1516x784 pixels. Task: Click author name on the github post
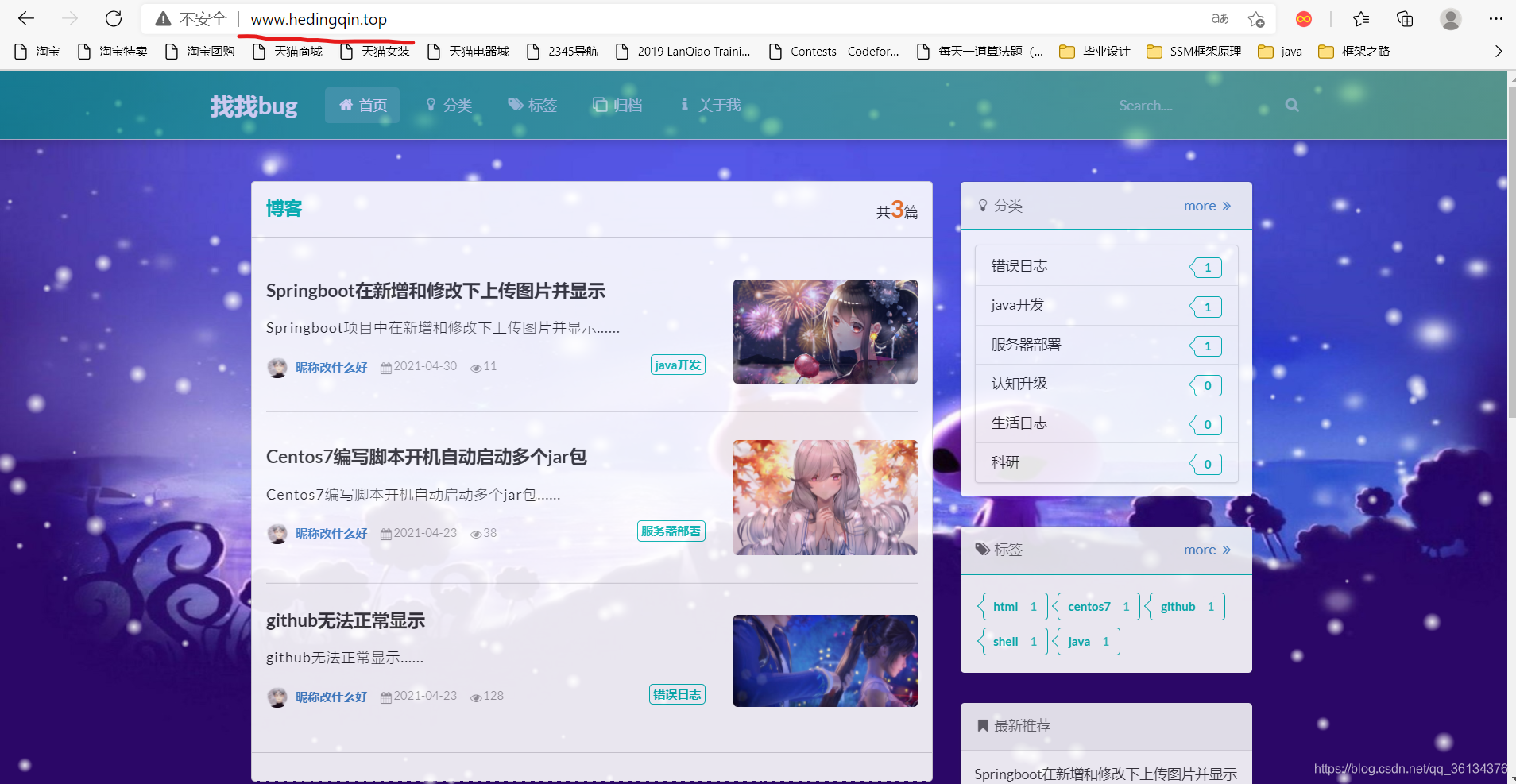click(x=331, y=697)
